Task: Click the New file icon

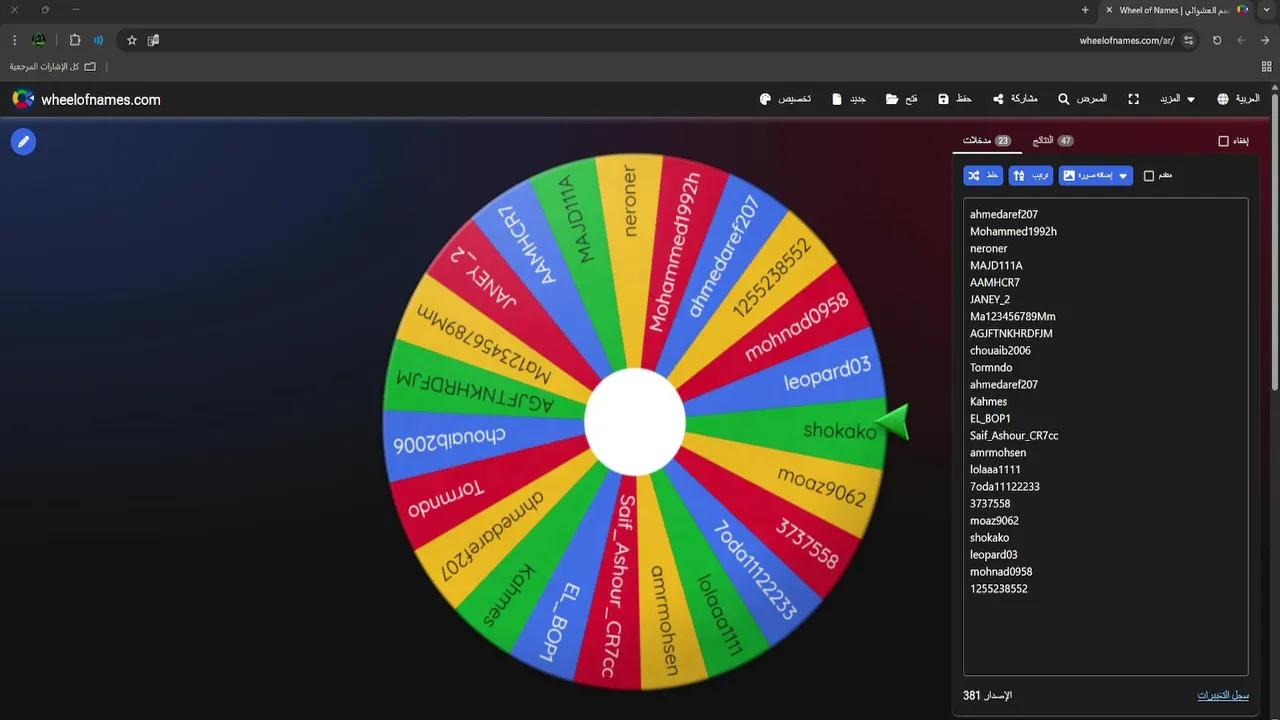Action: (x=837, y=100)
